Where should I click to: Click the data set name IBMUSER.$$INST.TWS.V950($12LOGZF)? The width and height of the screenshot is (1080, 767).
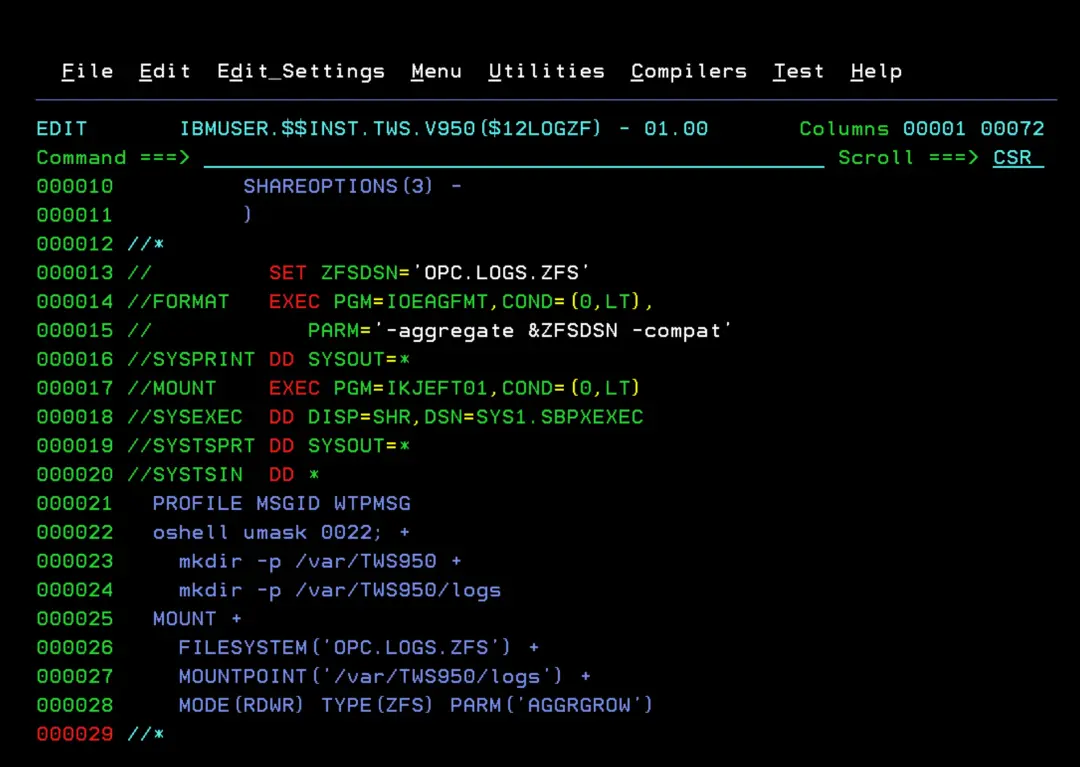point(390,129)
